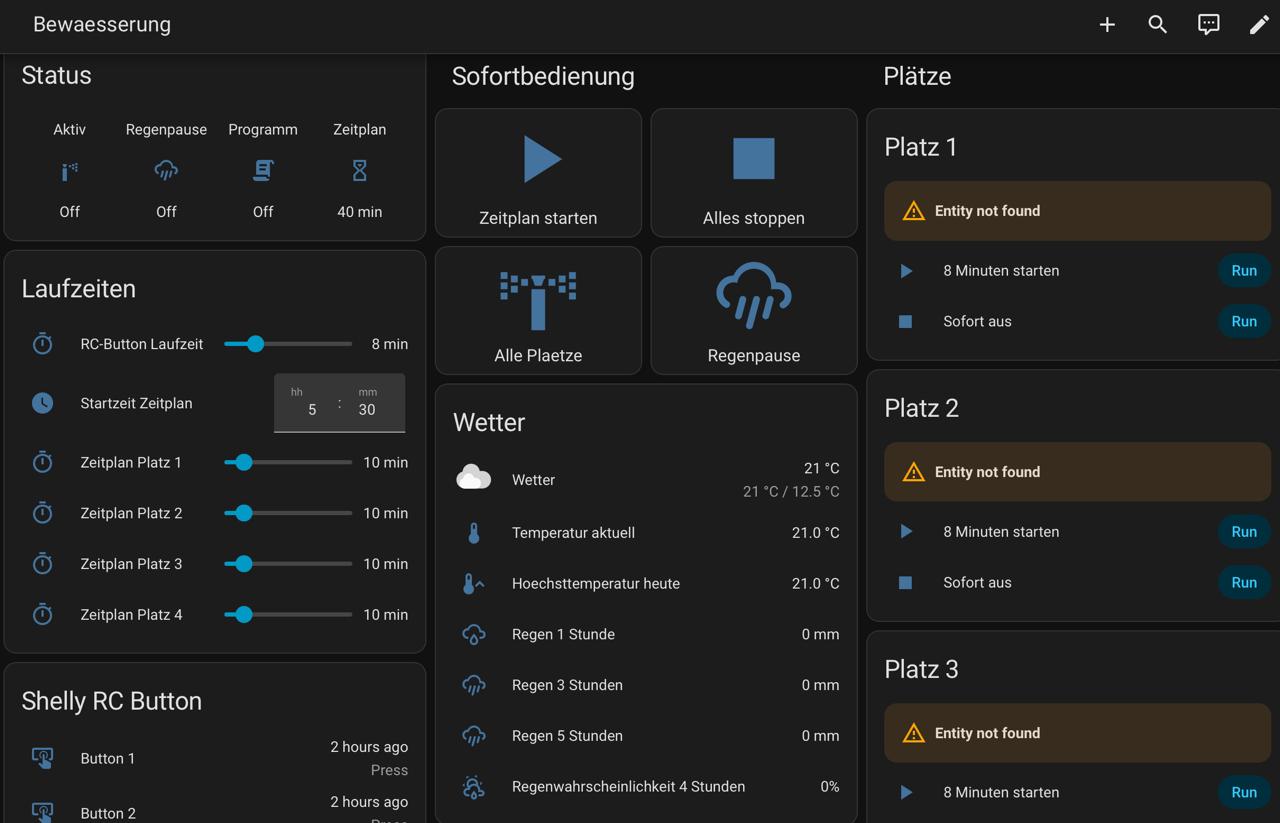This screenshot has width=1280, height=823.
Task: Click the Regen 5 Stunden rain icon
Action: (474, 736)
